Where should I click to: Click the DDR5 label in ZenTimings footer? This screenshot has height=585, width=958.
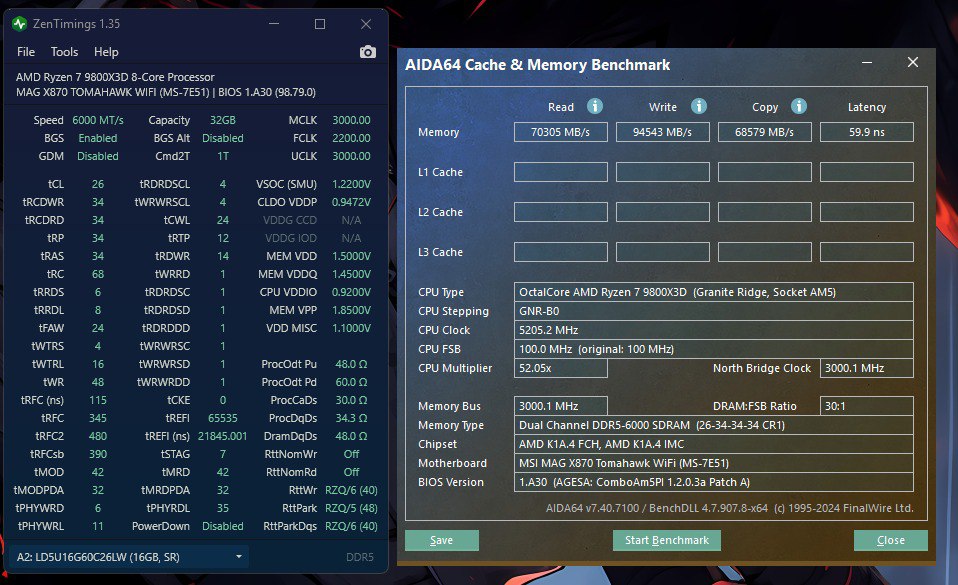click(x=360, y=557)
